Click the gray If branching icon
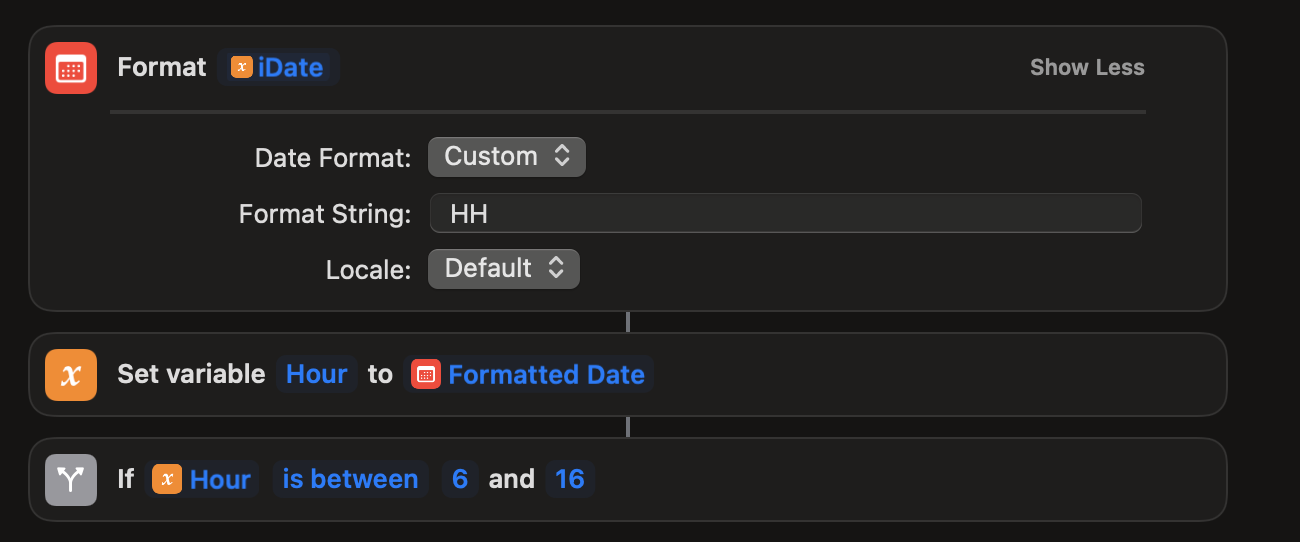The height and width of the screenshot is (542, 1300). tap(71, 480)
